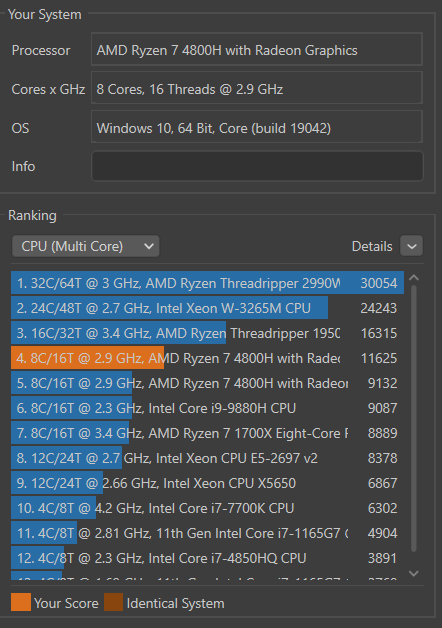Click the ranking list vertical scrollbar thumb
This screenshot has height=628, width=442.
(x=414, y=418)
